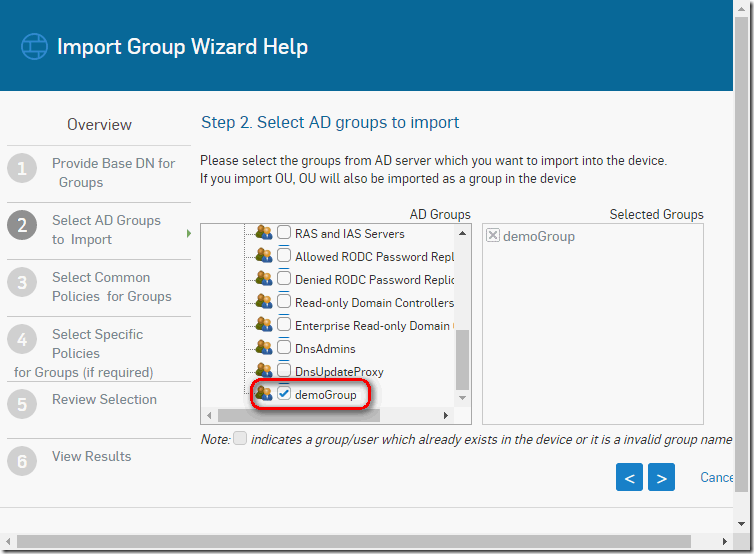Click the page vertical scrollbar down arrow

[741, 524]
